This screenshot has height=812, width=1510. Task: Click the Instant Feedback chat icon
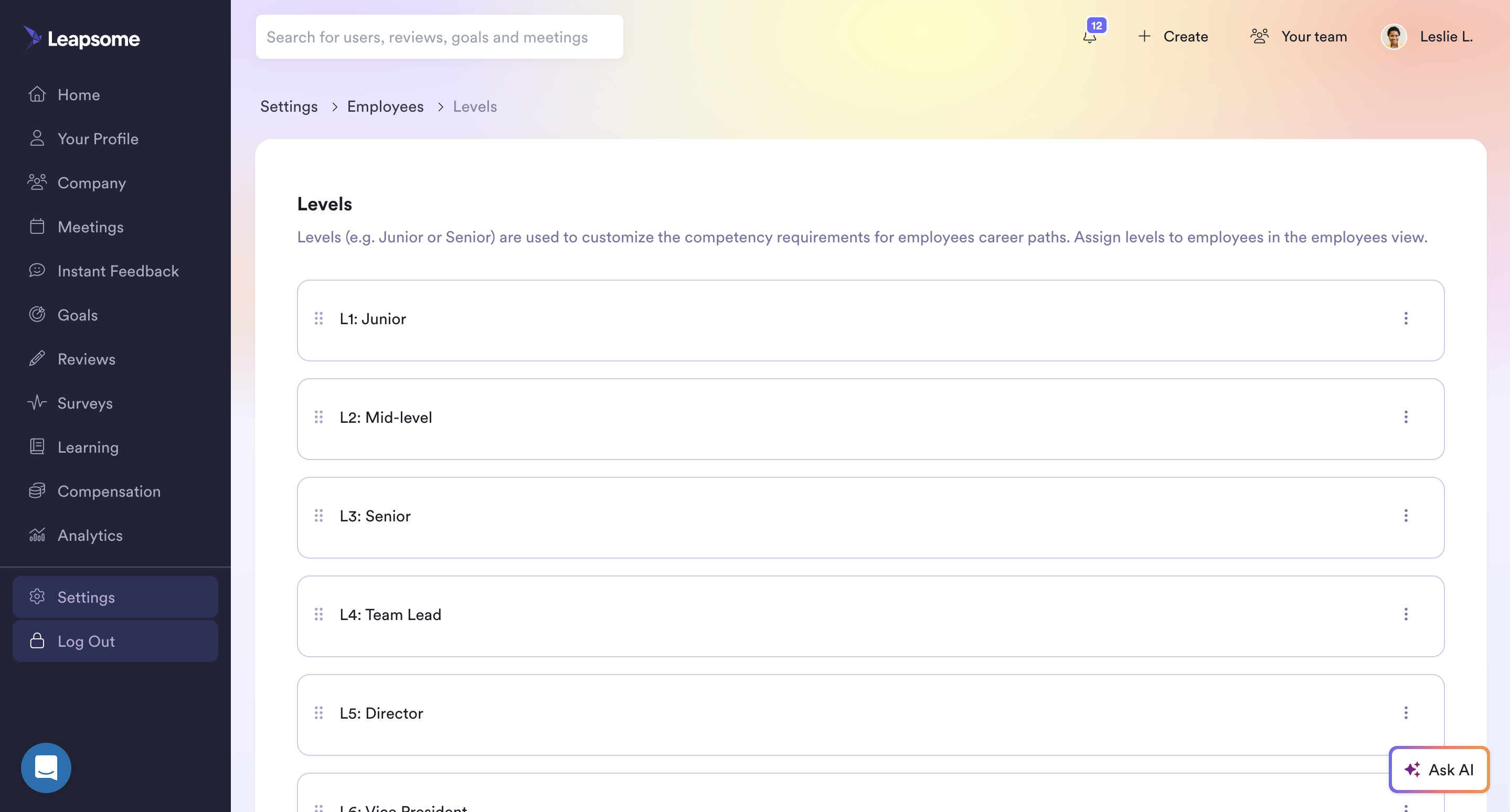[37, 270]
